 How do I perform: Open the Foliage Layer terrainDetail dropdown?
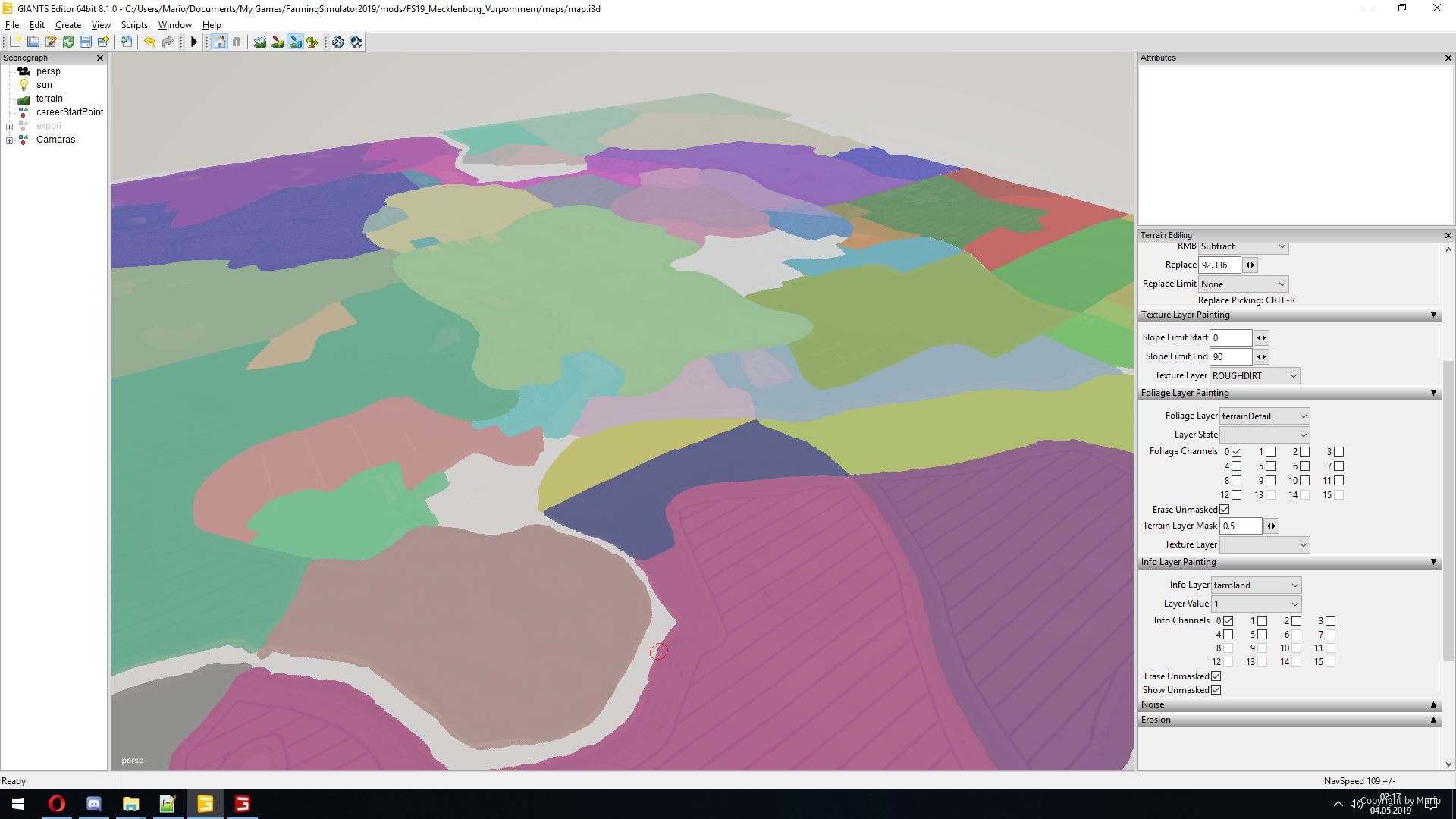coord(1264,416)
